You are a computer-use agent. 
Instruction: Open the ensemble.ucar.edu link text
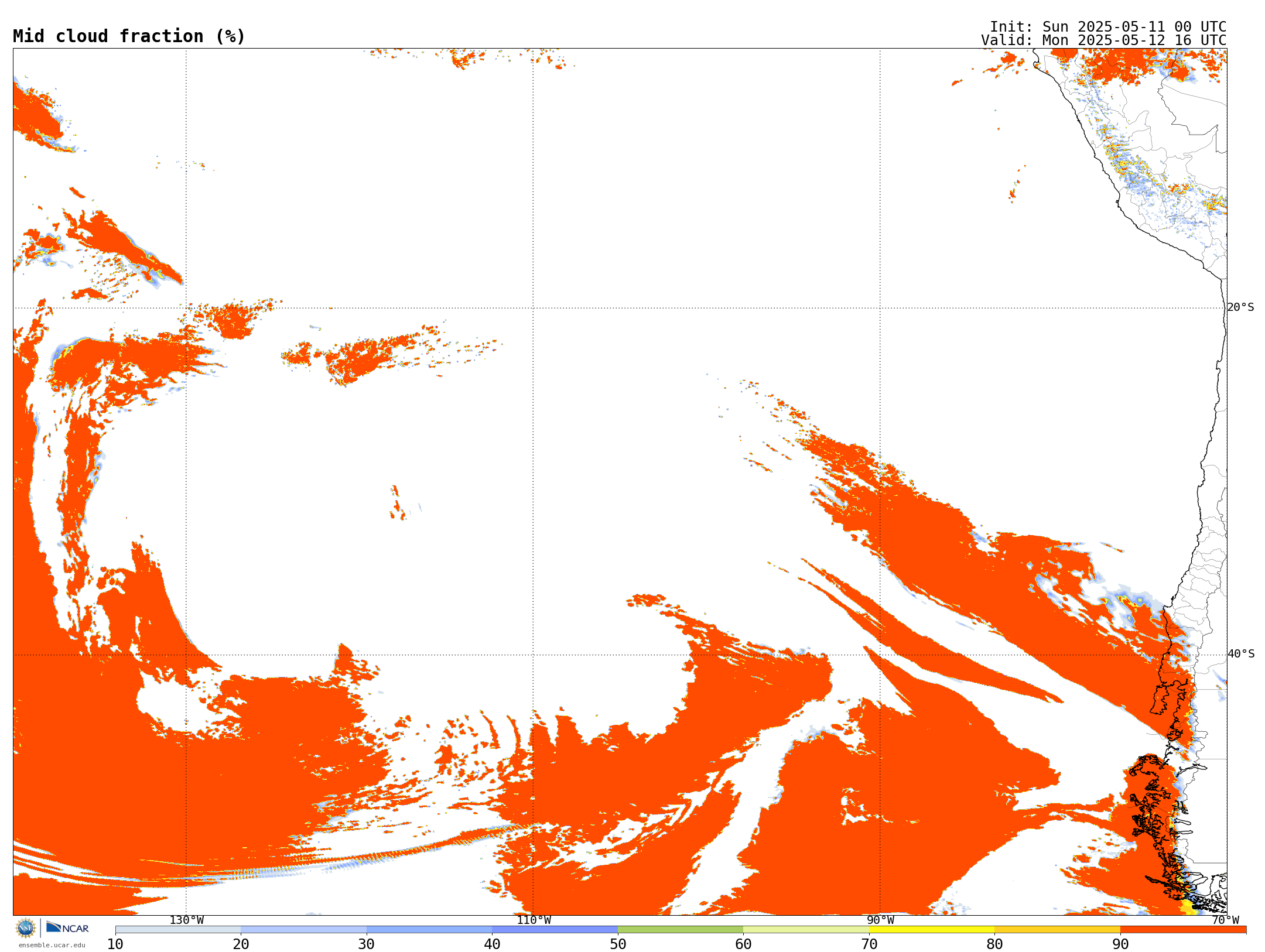coord(52,945)
